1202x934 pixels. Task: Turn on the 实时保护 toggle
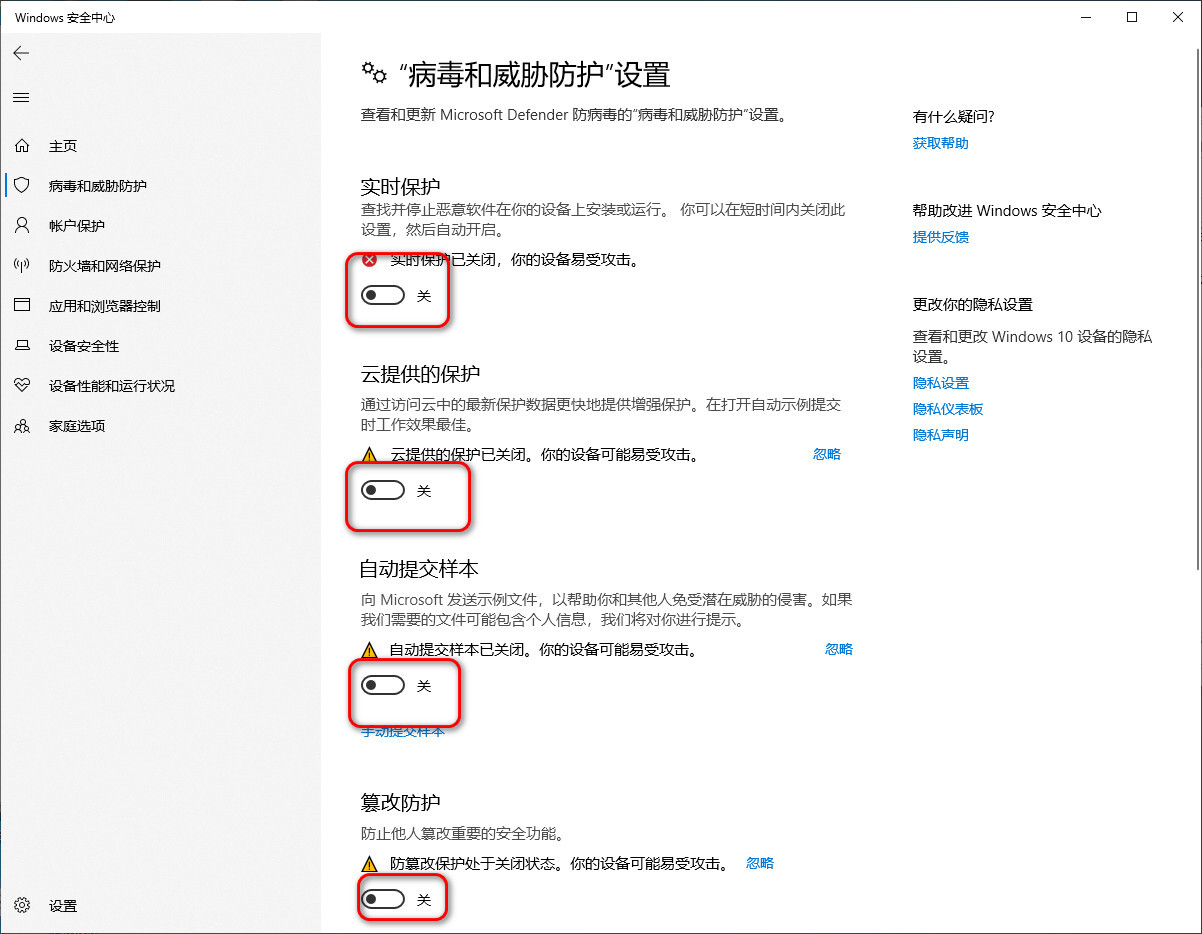coord(383,295)
